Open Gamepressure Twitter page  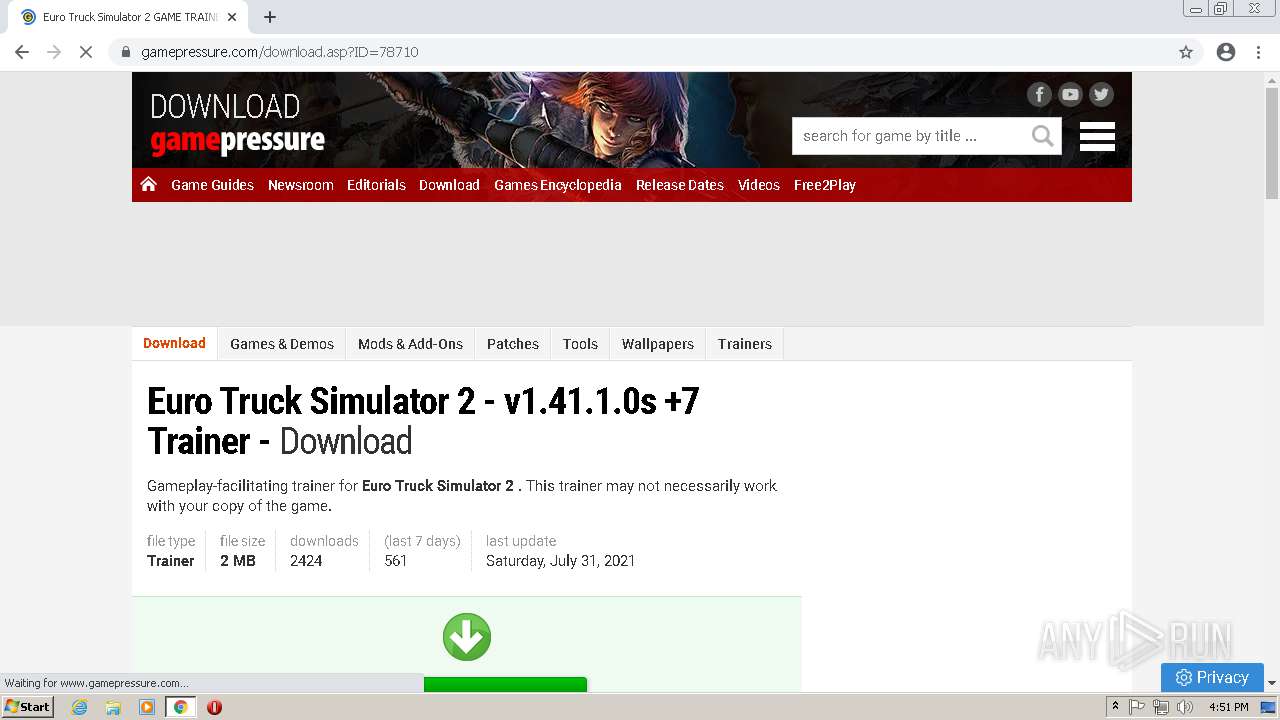[x=1101, y=94]
